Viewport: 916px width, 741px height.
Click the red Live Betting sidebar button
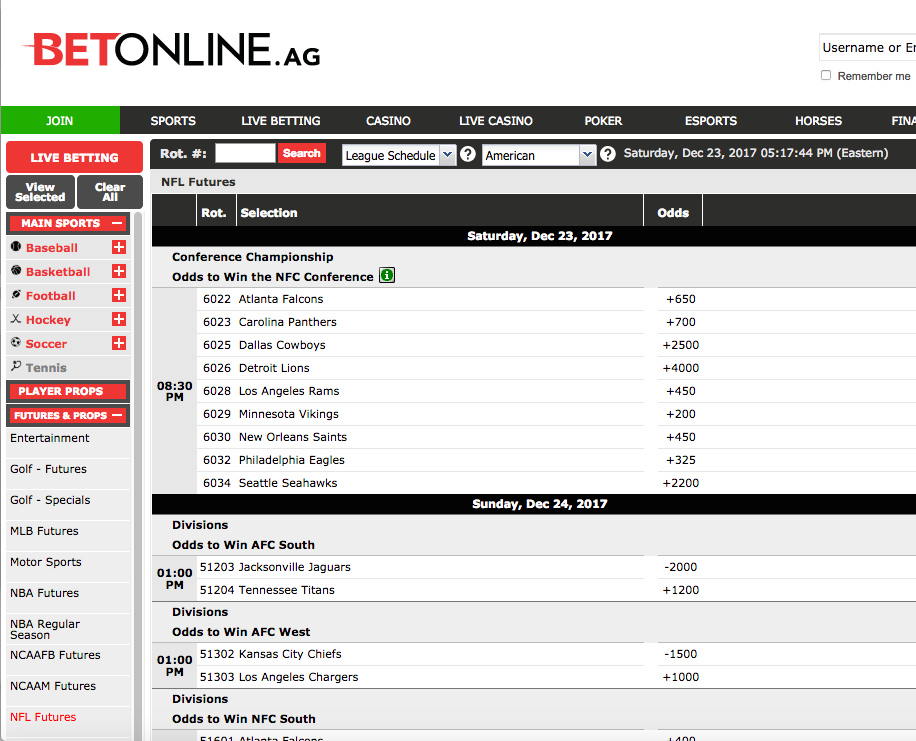pos(74,157)
